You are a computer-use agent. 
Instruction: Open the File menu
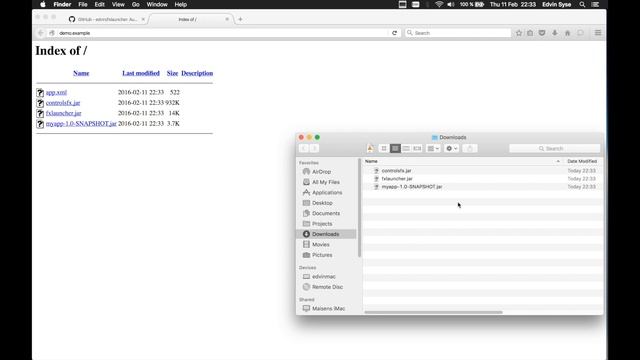pos(83,4)
